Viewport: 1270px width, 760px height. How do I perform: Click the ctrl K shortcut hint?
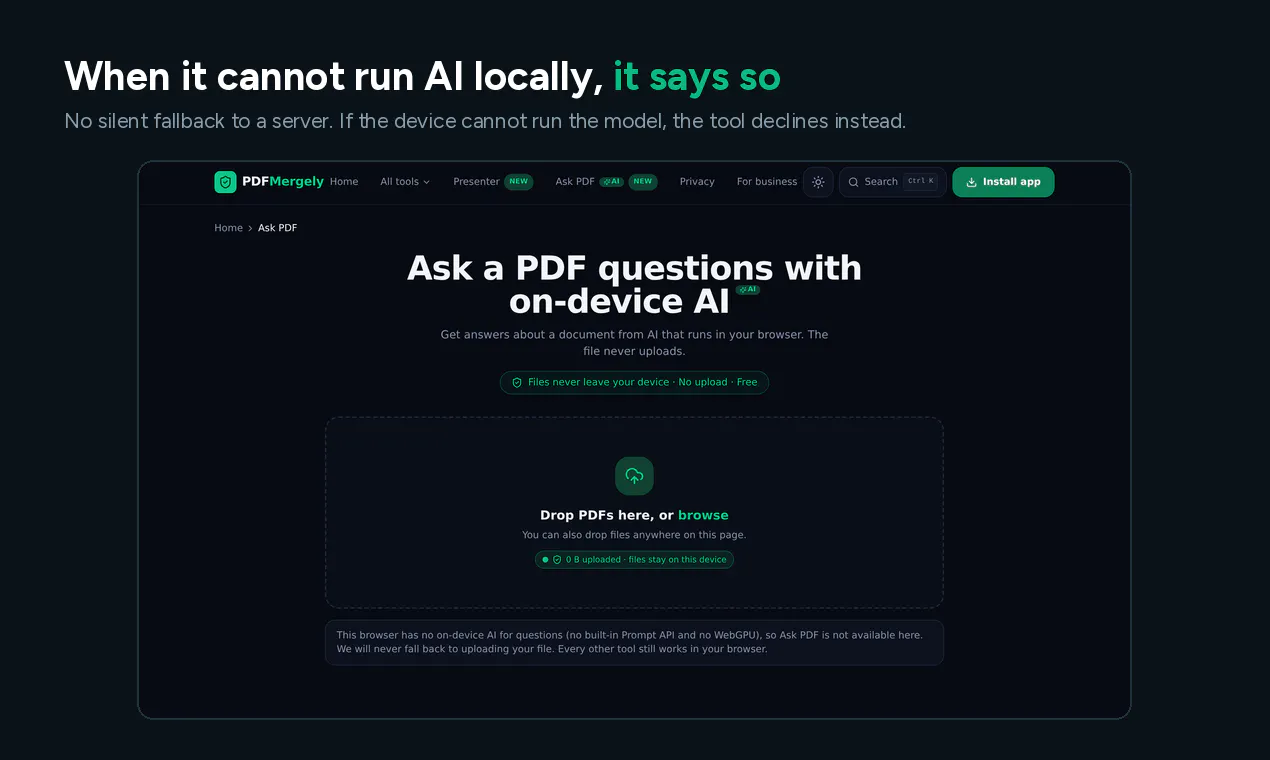pyautogui.click(x=920, y=182)
